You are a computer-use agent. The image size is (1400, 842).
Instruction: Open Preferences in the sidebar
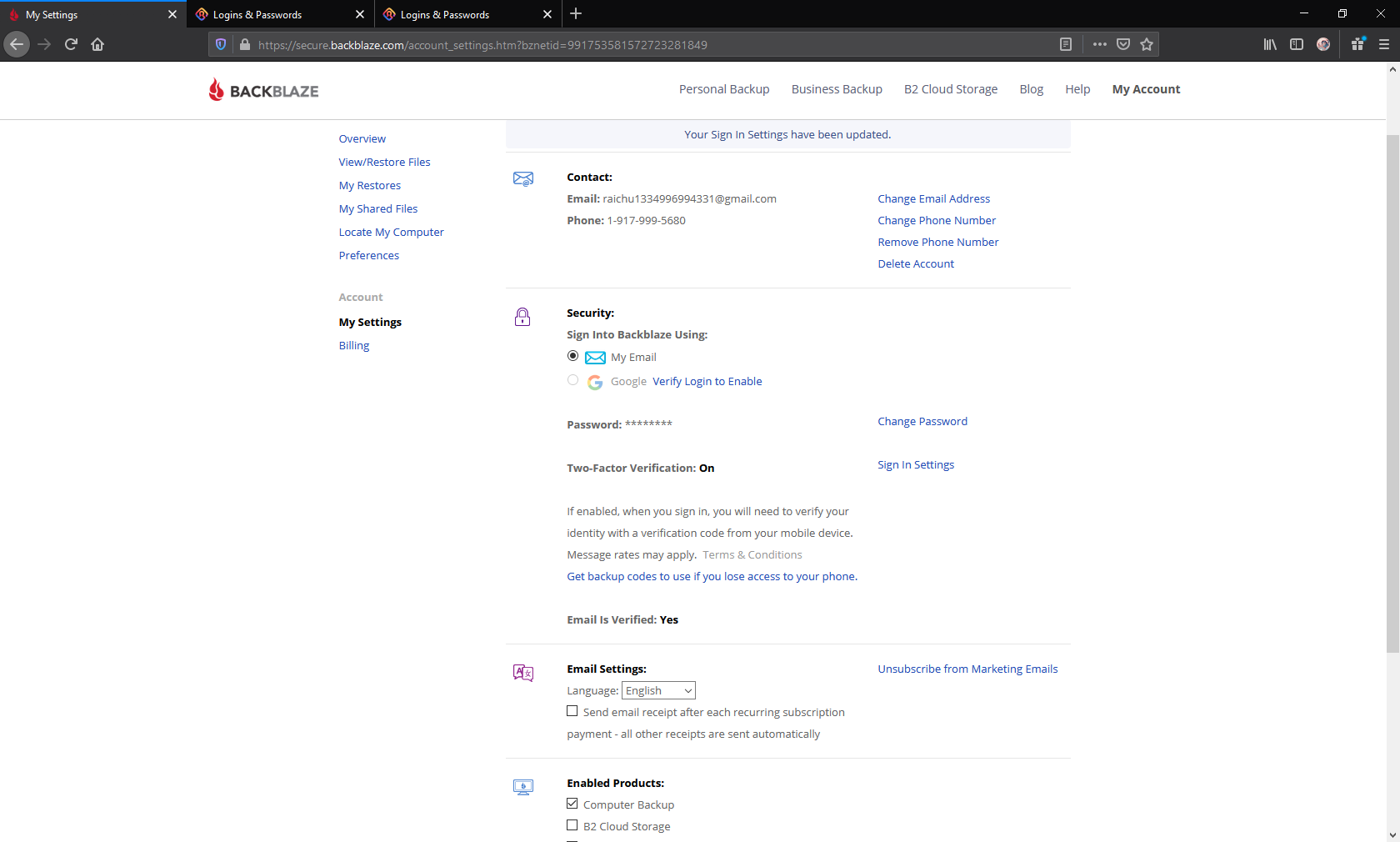369,256
